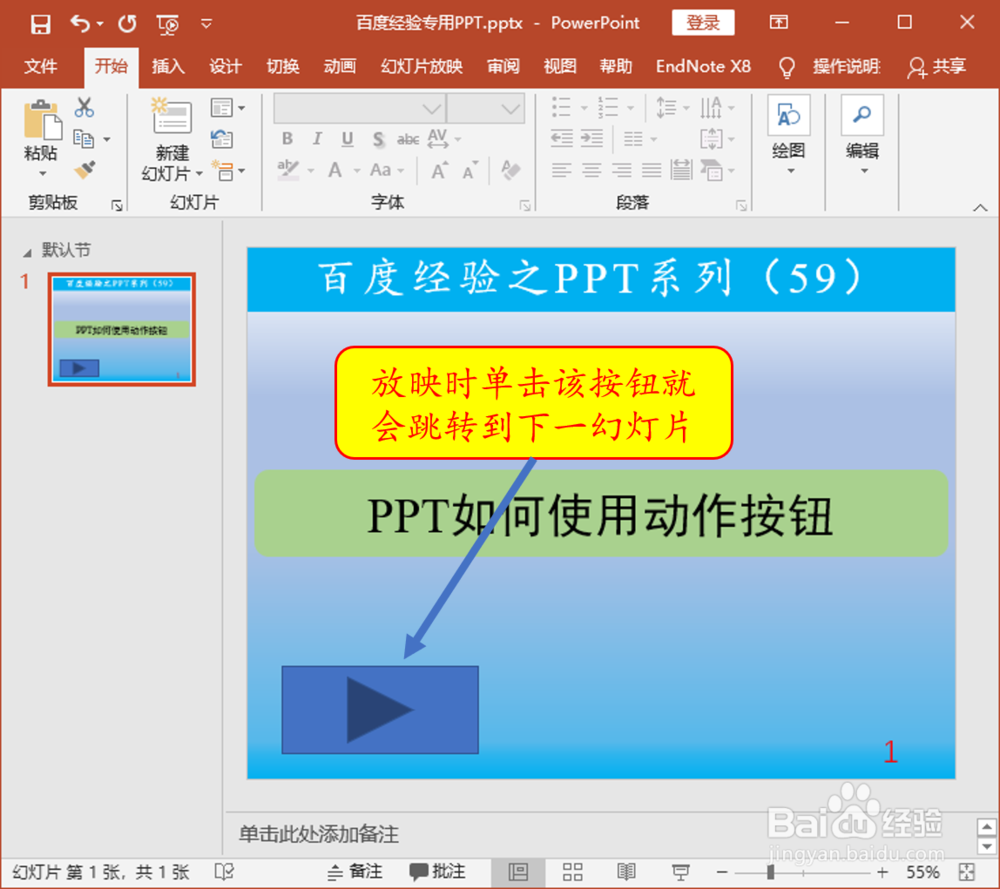1000x889 pixels.
Task: Switch to the 幻灯片放映 tab
Action: click(x=422, y=66)
